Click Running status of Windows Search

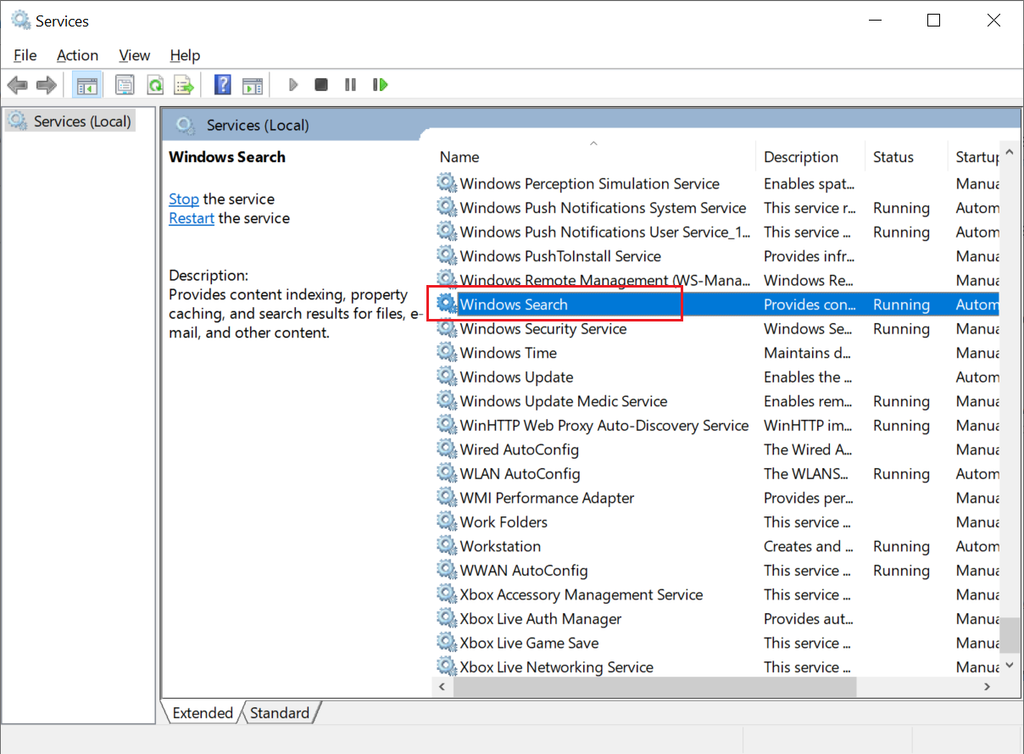[901, 304]
